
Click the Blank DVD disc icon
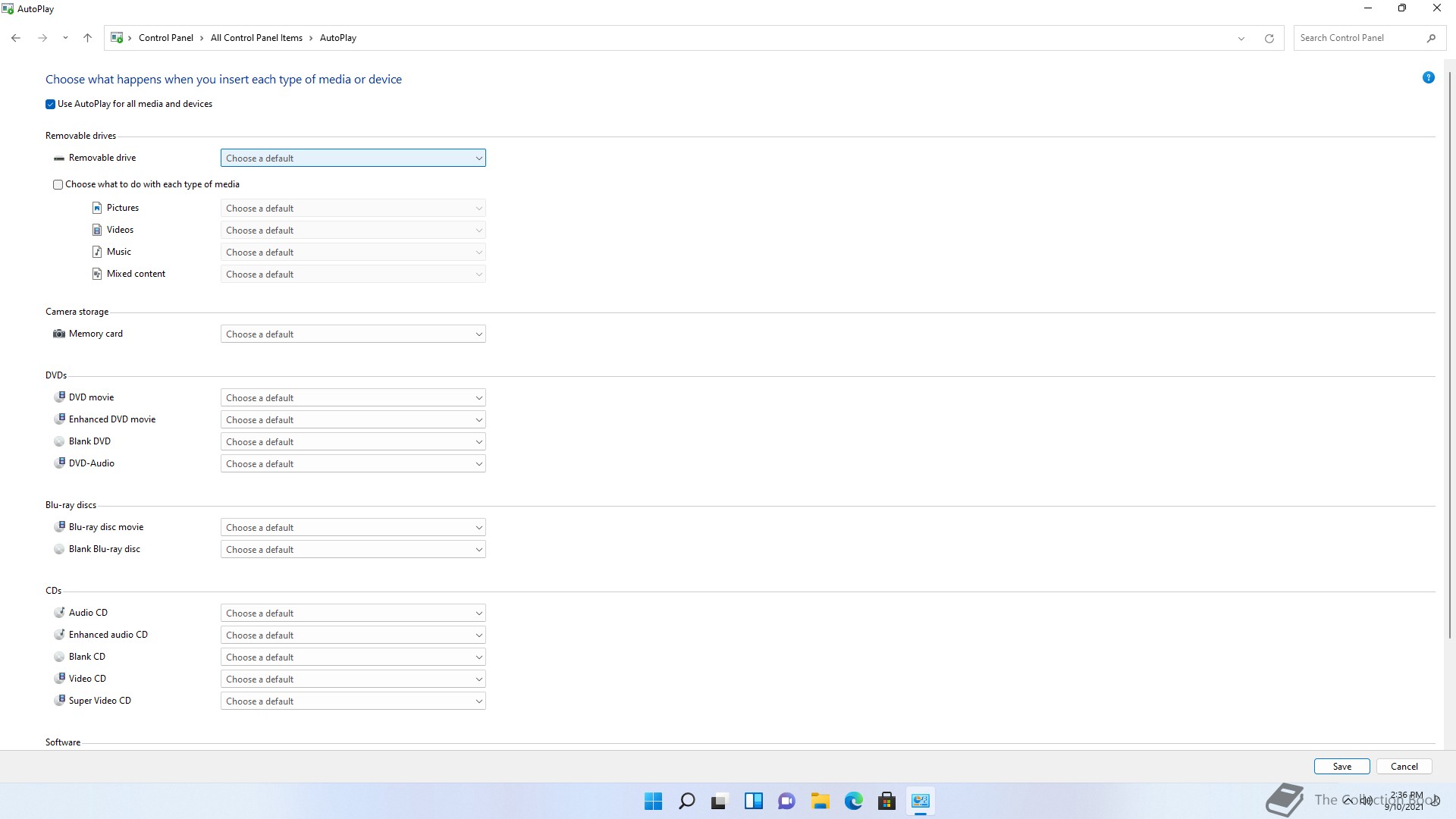59,441
